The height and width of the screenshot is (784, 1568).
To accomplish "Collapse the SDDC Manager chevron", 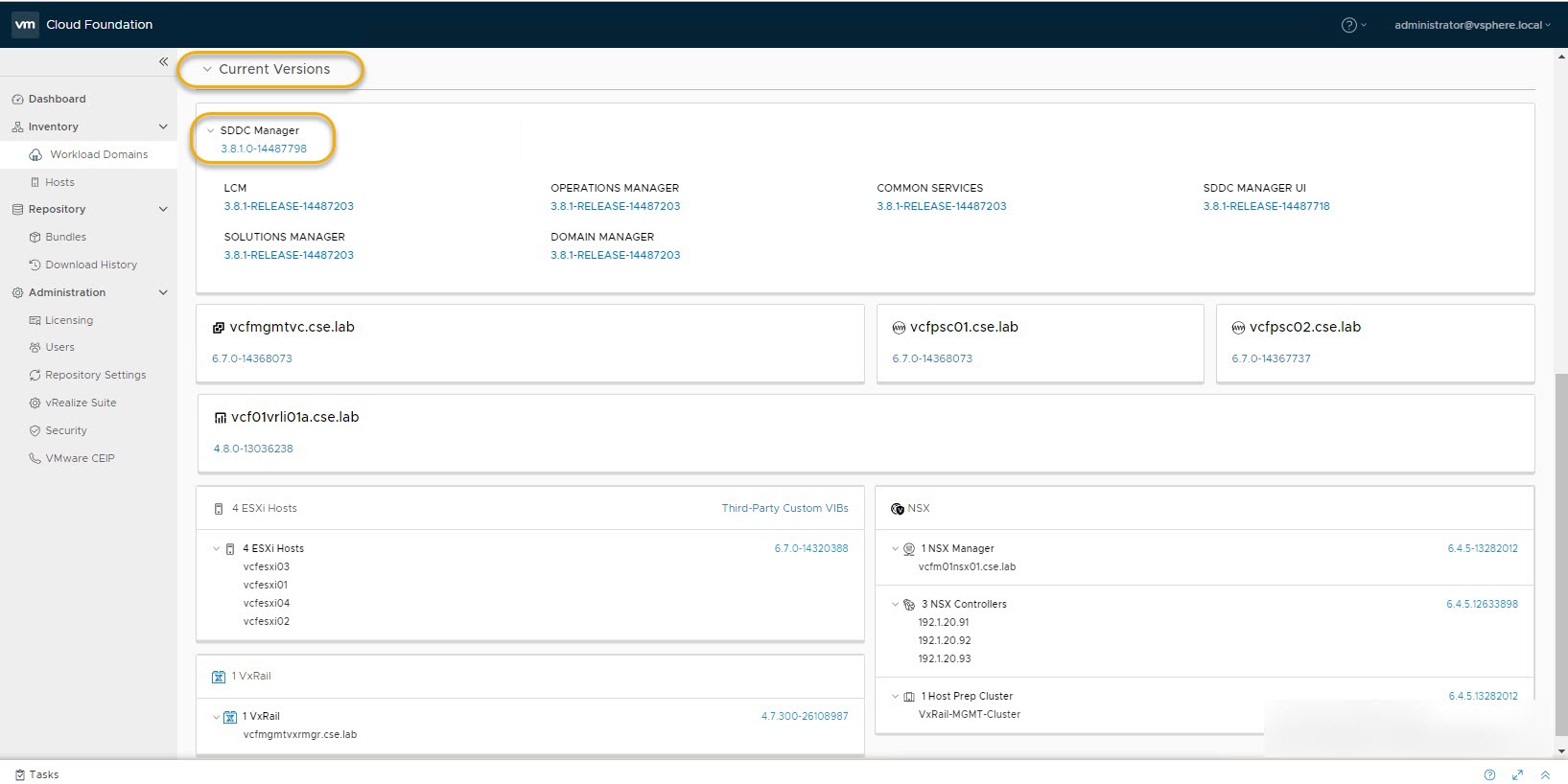I will pos(211,131).
